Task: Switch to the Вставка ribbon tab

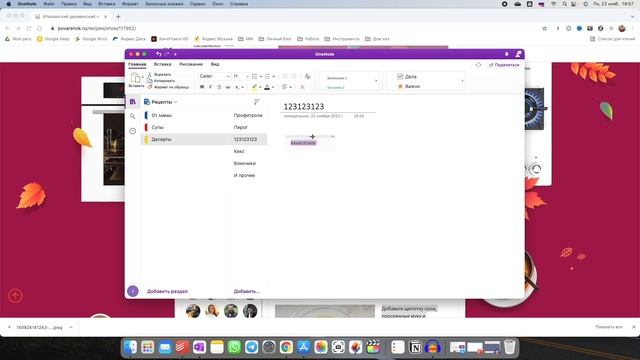Action: (x=162, y=64)
